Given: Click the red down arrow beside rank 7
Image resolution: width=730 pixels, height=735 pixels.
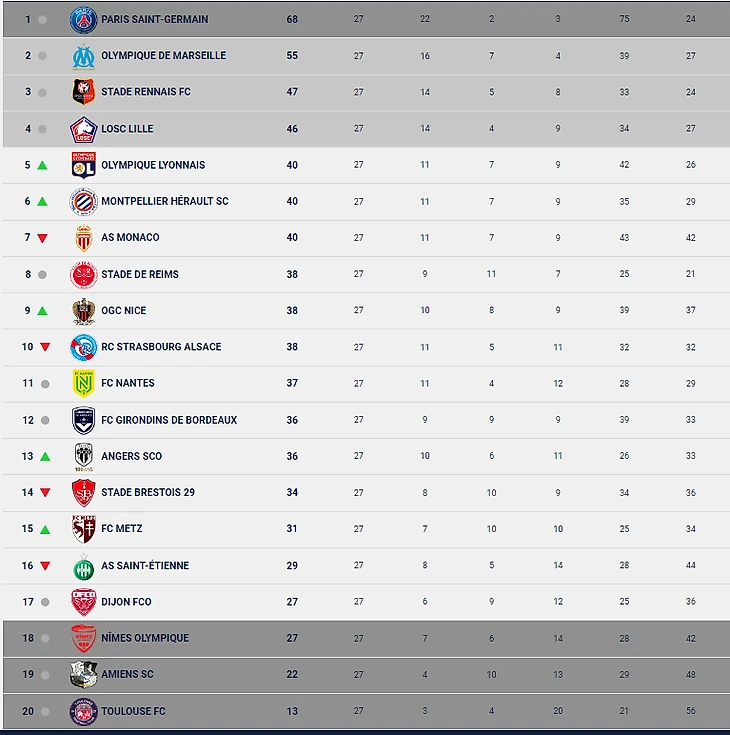Looking at the screenshot, I should click(x=43, y=238).
